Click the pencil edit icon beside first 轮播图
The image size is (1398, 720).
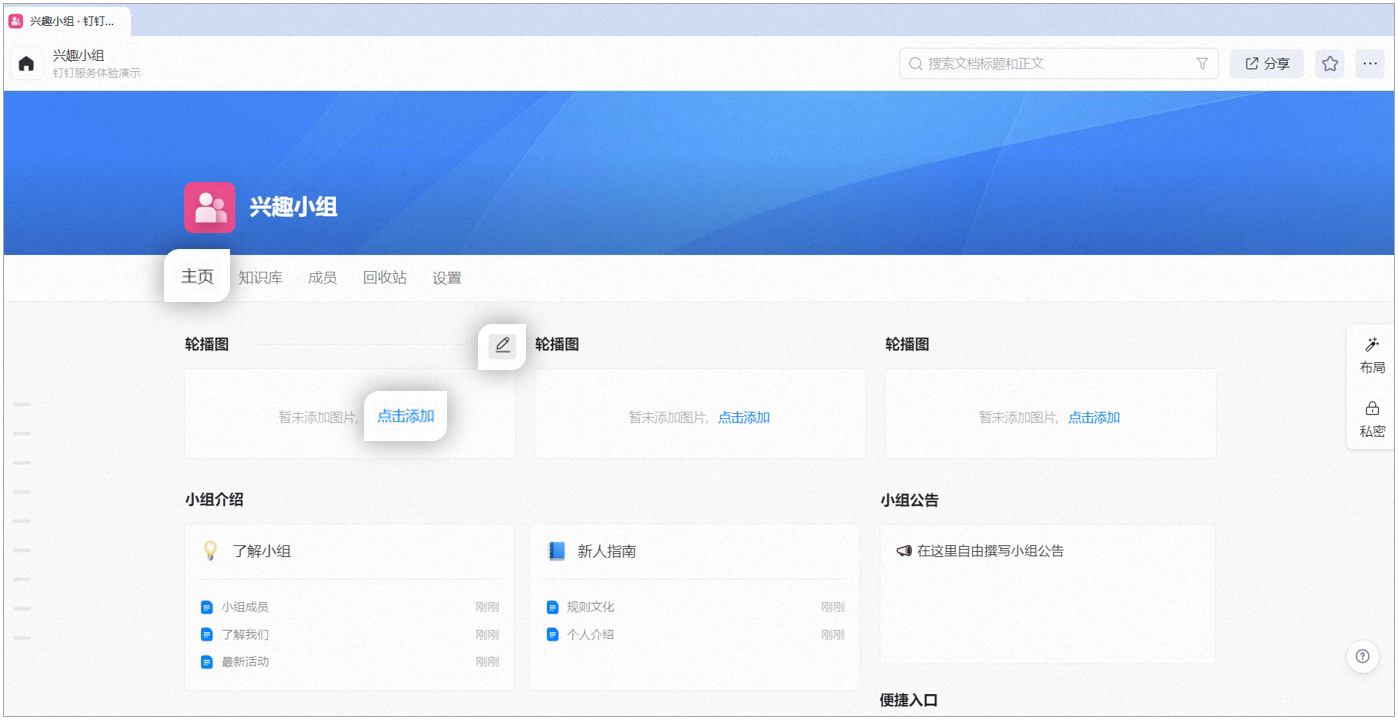(502, 345)
